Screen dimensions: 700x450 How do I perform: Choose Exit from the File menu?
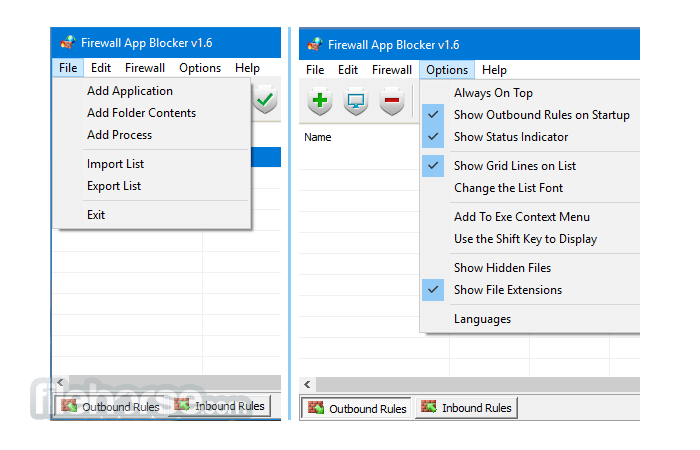pyautogui.click(x=152, y=215)
